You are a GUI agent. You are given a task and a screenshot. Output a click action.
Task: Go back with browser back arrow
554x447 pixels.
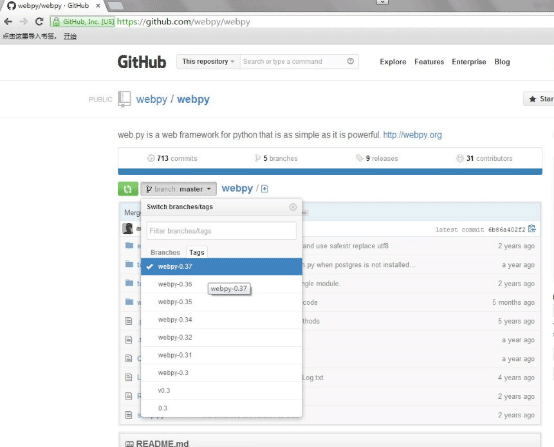(8, 22)
